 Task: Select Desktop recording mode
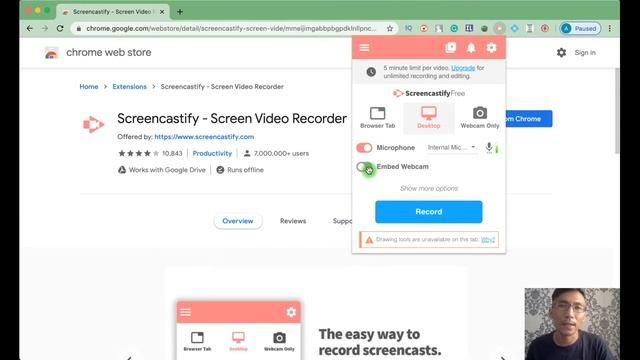pyautogui.click(x=429, y=118)
